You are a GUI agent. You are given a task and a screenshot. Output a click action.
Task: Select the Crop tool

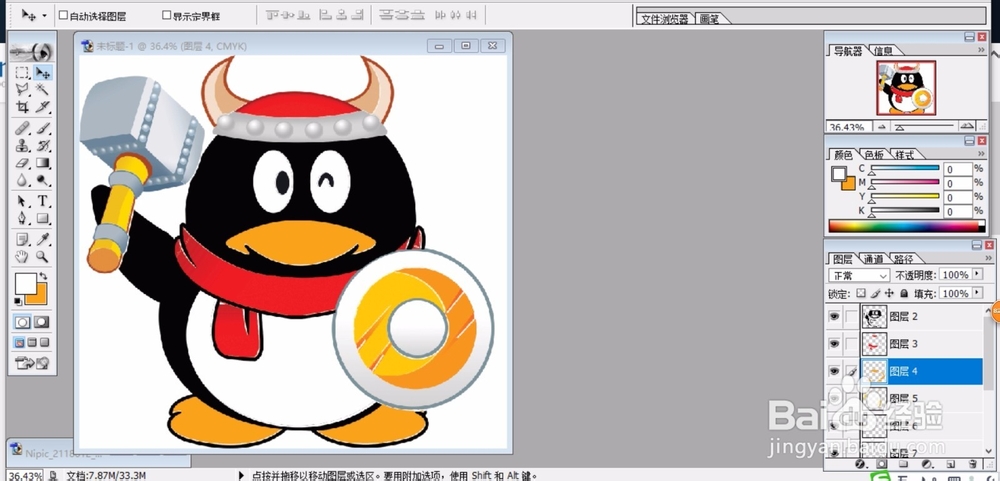(22, 107)
